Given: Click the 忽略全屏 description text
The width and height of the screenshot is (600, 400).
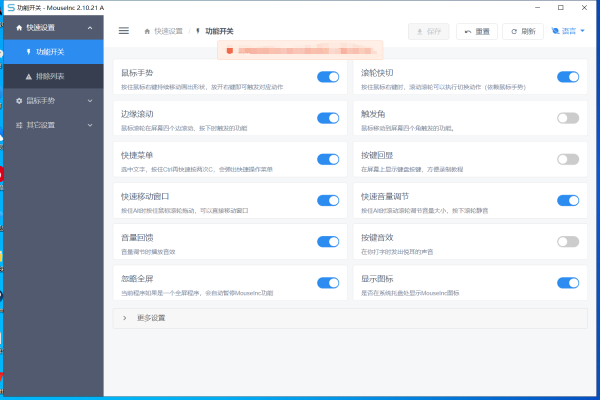Looking at the screenshot, I should [197, 293].
